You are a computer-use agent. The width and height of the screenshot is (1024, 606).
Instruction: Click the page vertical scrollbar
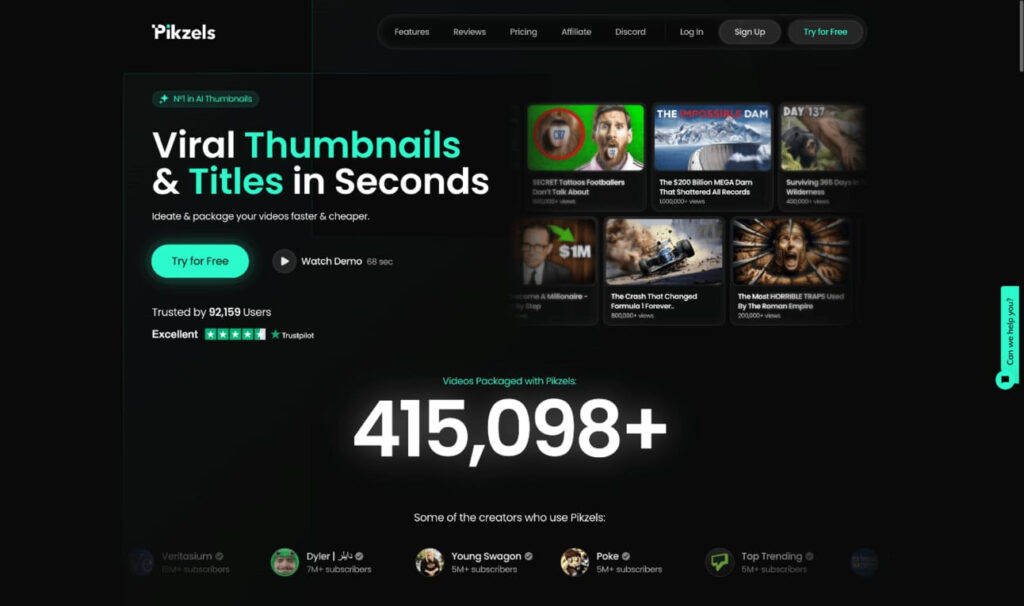[1021, 36]
